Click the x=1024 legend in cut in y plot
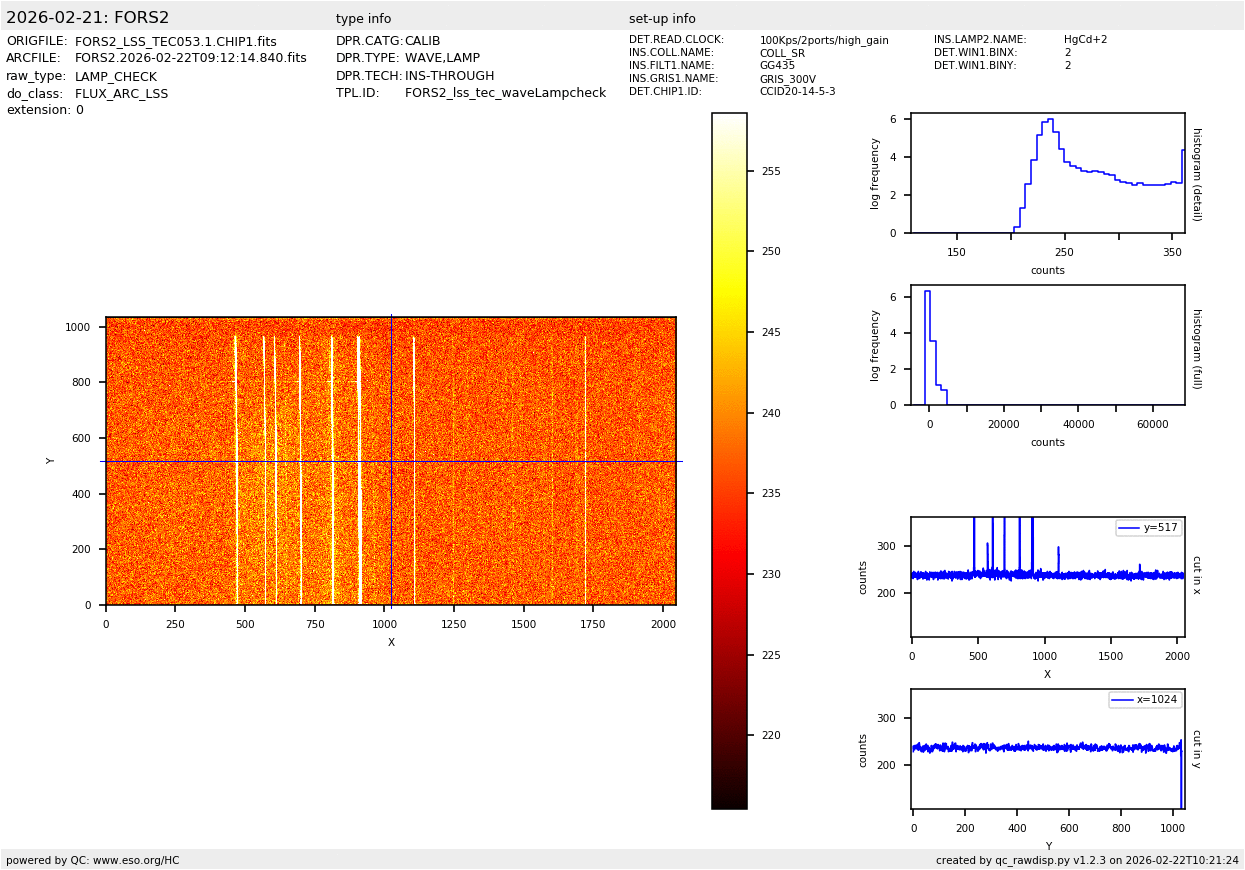 (1145, 700)
